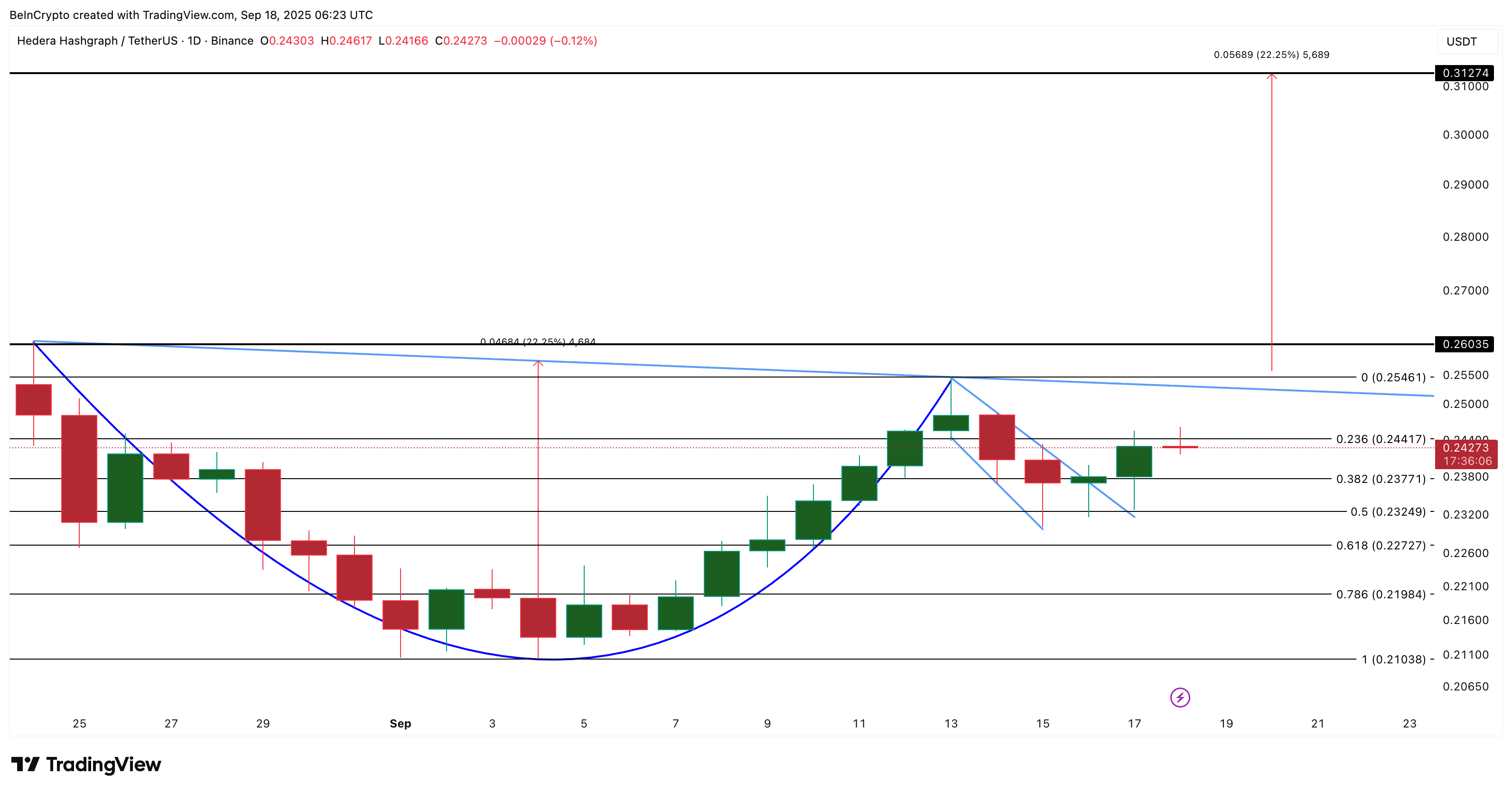Select the 1 (0.21038) Fibonacci base label
1512x793 pixels.
(x=1393, y=659)
